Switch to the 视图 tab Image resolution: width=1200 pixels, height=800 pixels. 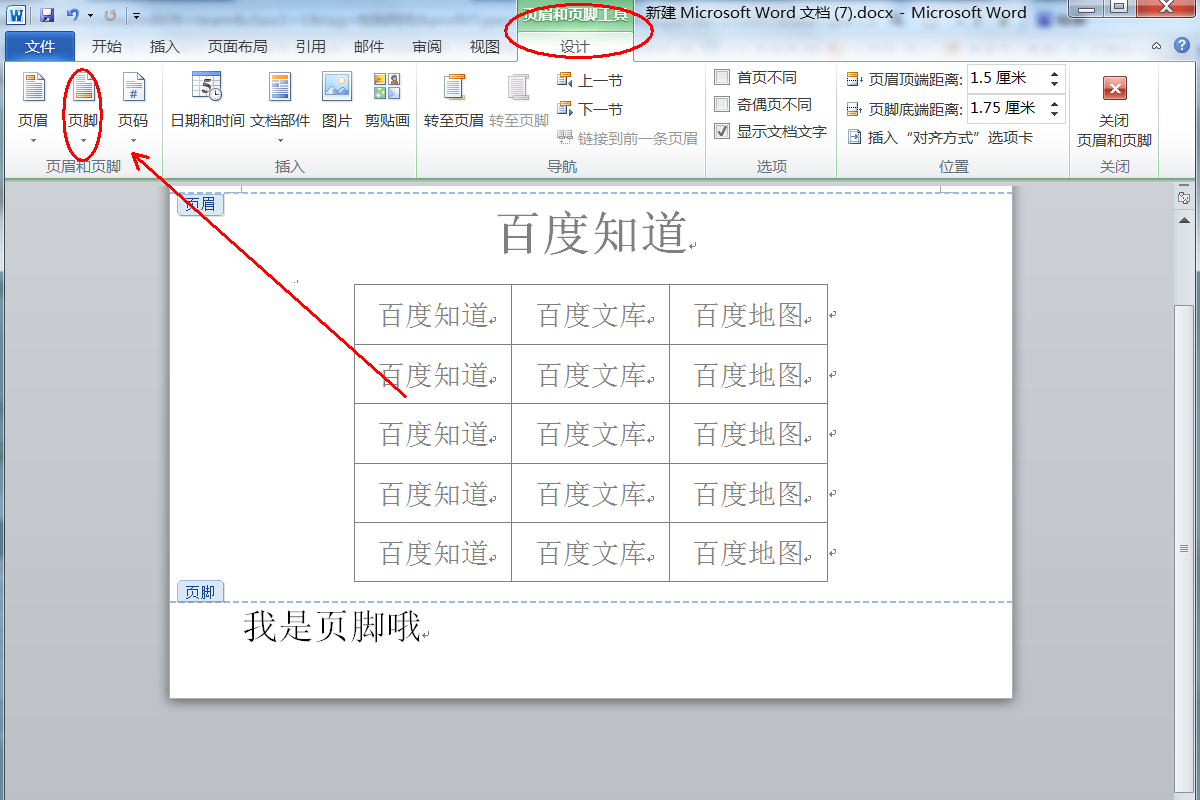(x=485, y=46)
